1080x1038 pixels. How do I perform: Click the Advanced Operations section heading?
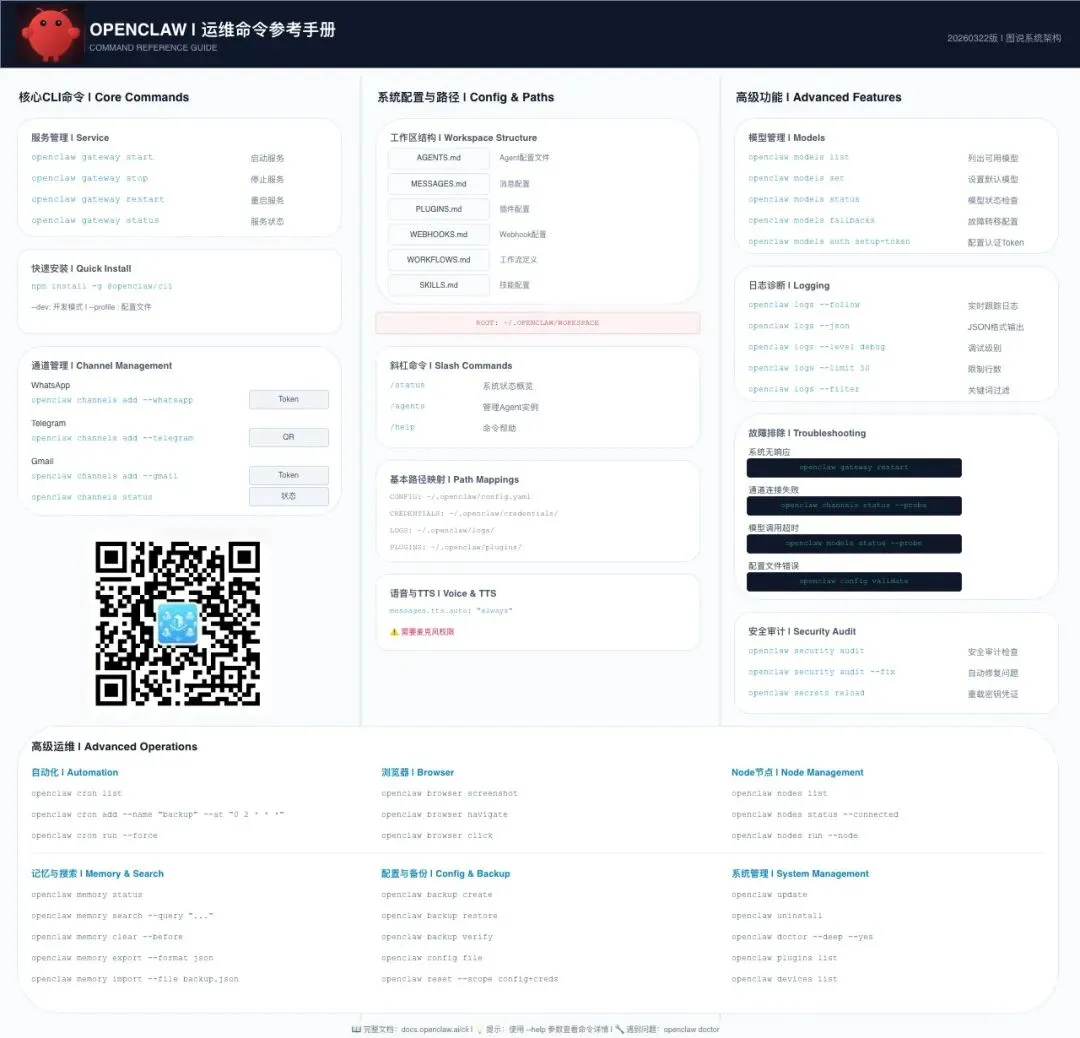114,747
